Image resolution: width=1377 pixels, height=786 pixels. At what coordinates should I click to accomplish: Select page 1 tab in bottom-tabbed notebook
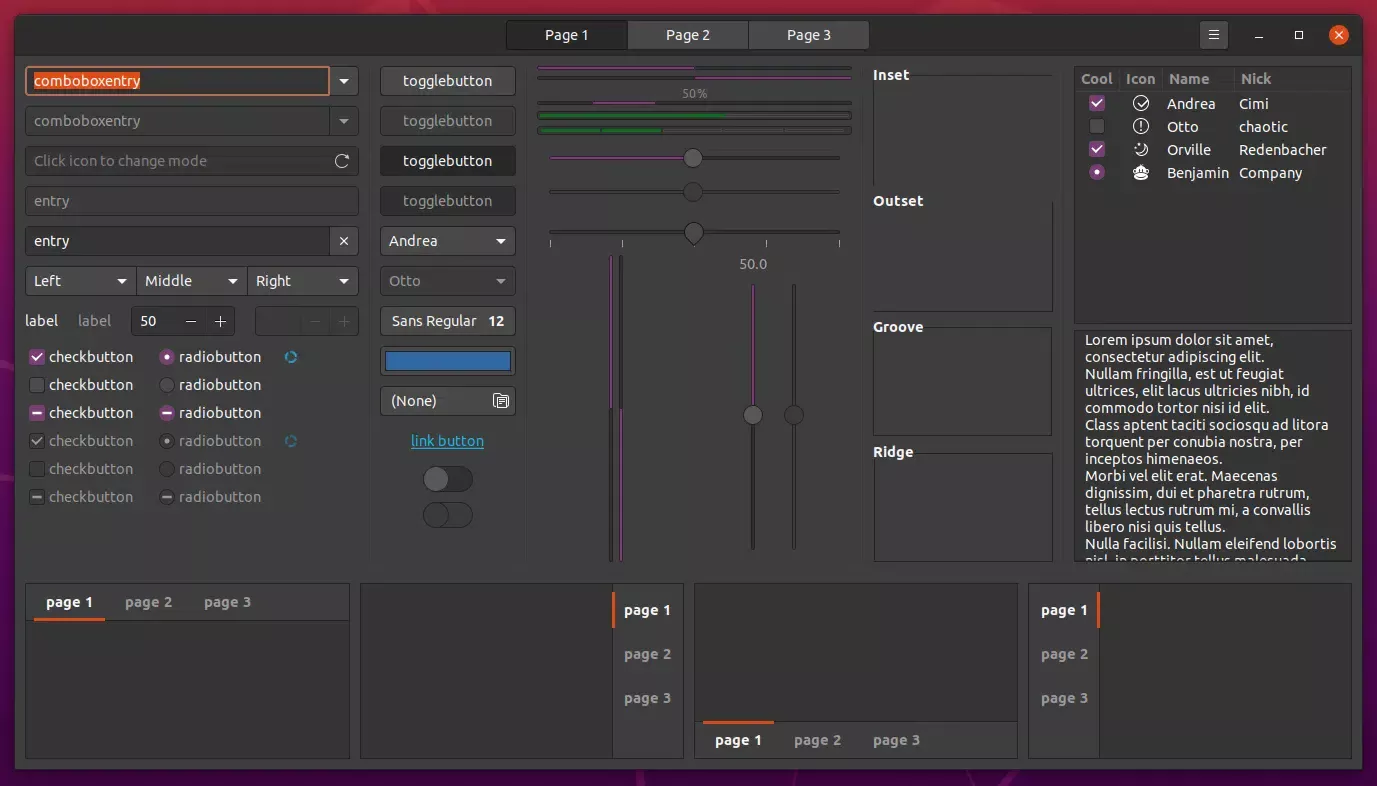point(738,740)
